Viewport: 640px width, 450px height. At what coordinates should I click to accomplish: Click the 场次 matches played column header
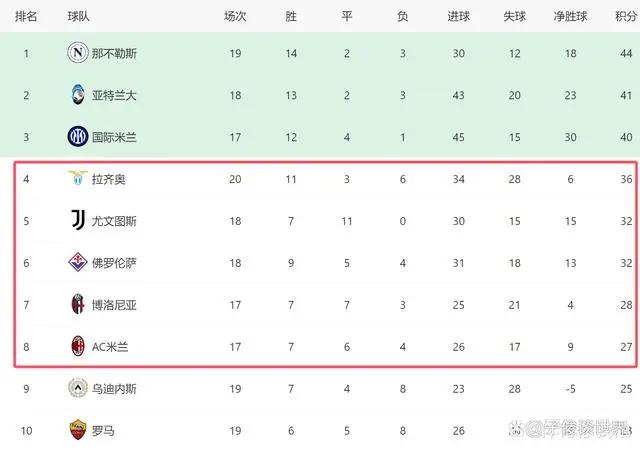point(235,16)
